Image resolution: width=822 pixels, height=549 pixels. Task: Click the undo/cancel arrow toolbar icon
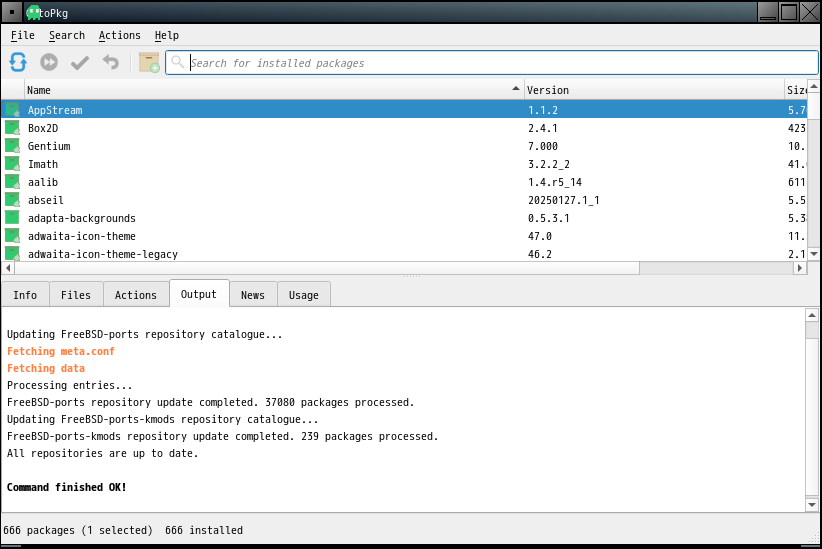111,62
